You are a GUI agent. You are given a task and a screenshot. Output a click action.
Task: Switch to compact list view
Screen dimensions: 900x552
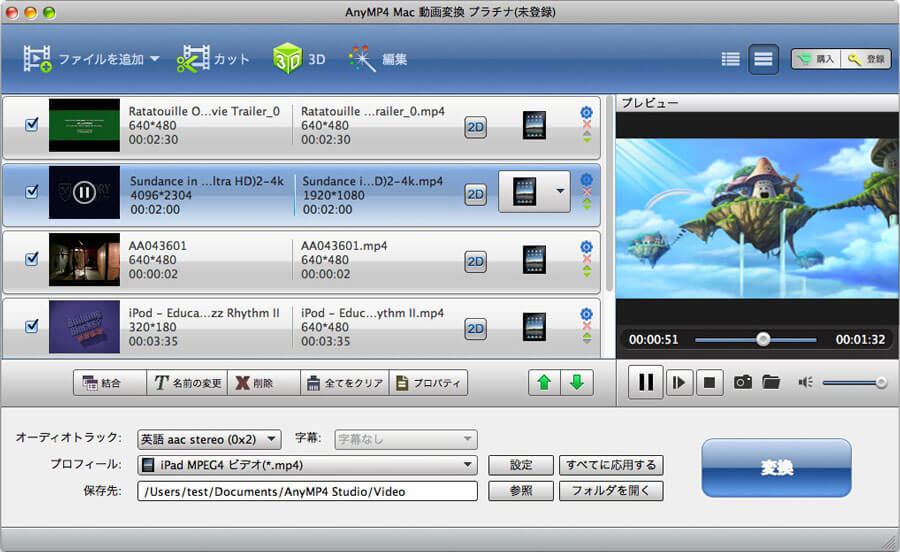point(730,59)
